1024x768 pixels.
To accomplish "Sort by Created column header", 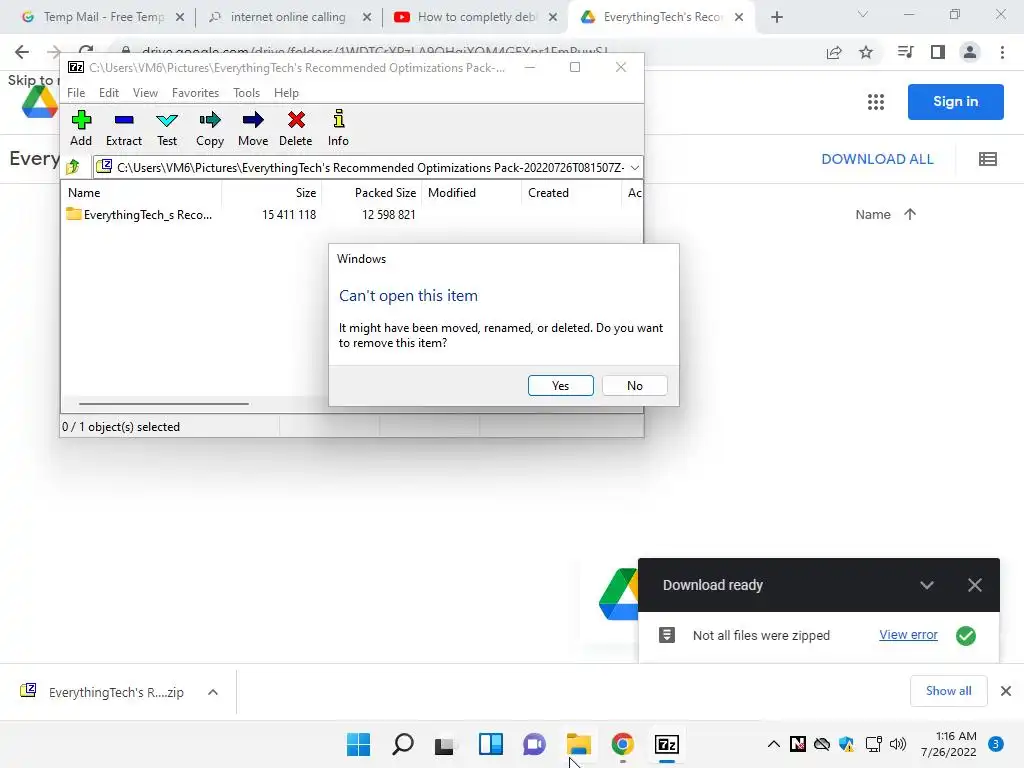I will pos(571,193).
